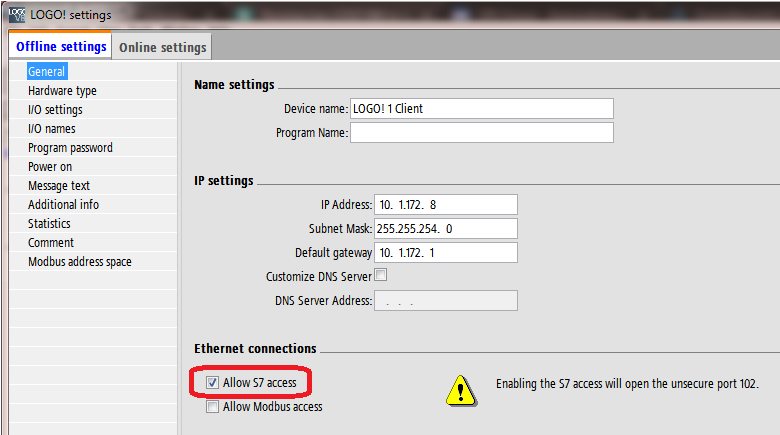Open Message text settings
The width and height of the screenshot is (780, 435).
(59, 186)
